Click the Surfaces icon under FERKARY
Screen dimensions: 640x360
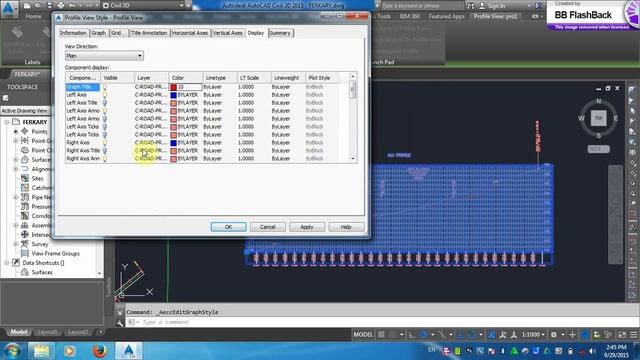25,160
